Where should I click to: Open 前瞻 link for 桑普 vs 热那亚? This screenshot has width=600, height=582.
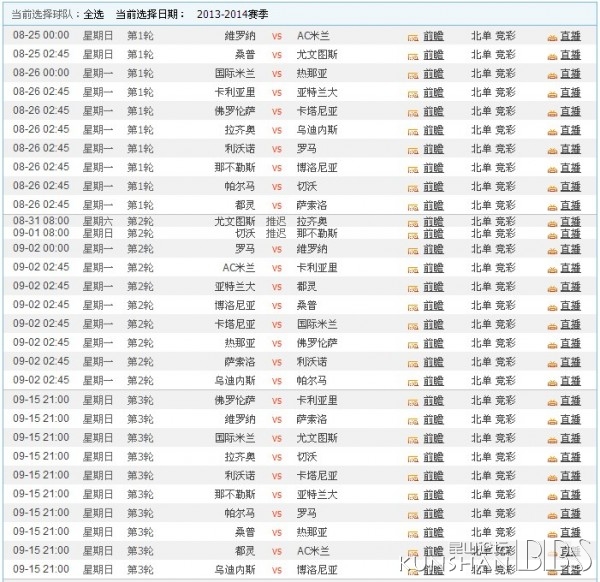[434, 532]
